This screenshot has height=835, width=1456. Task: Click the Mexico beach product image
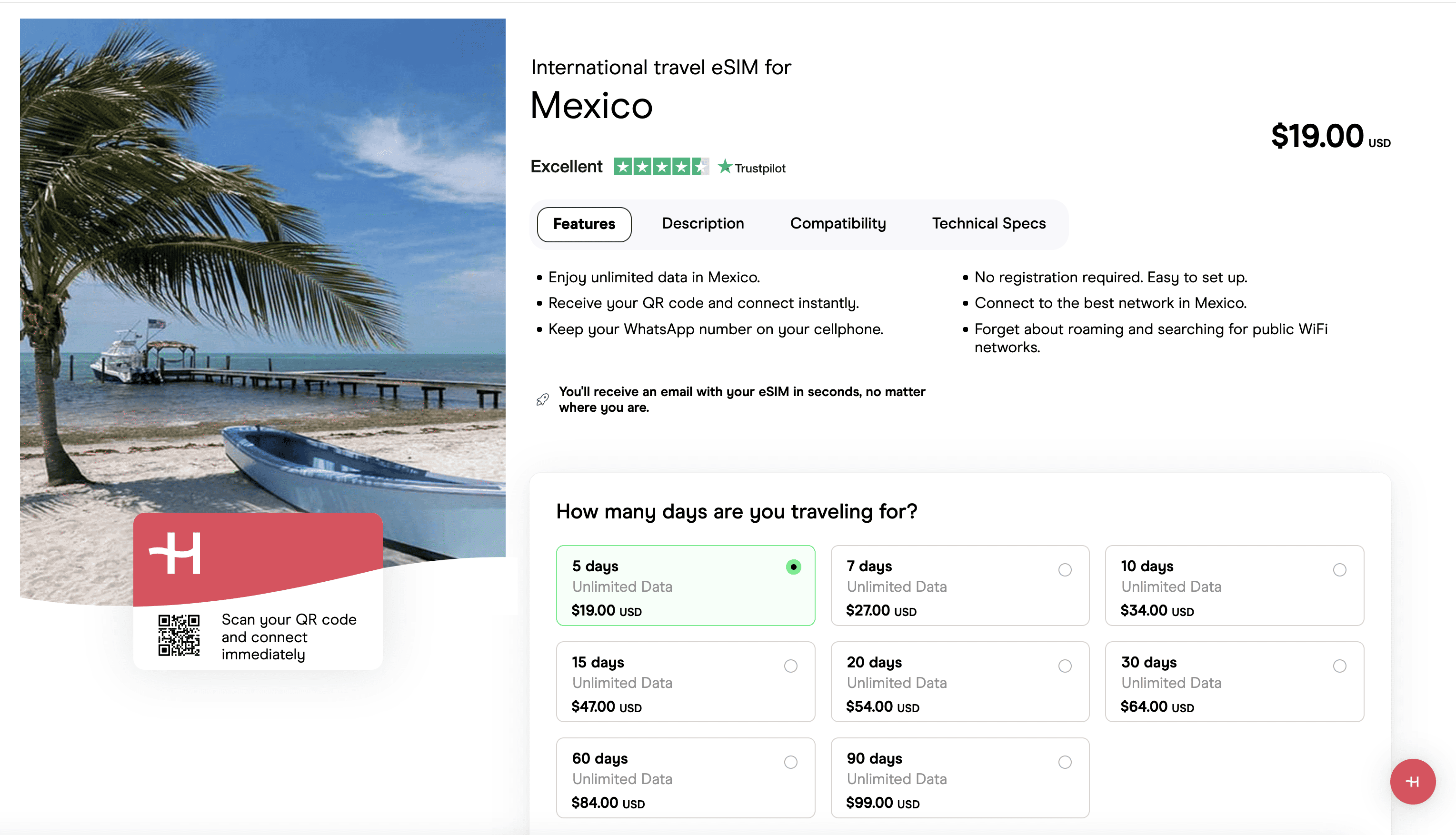(x=262, y=258)
